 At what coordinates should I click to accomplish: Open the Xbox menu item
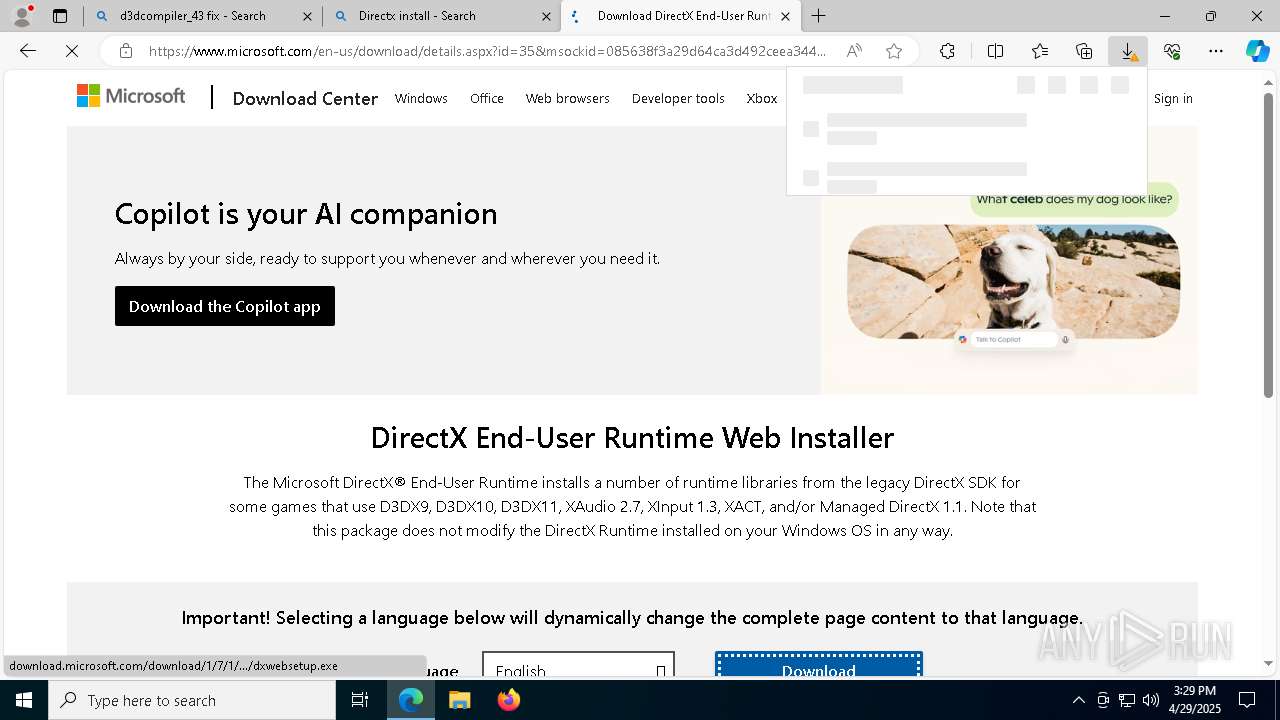(x=762, y=98)
